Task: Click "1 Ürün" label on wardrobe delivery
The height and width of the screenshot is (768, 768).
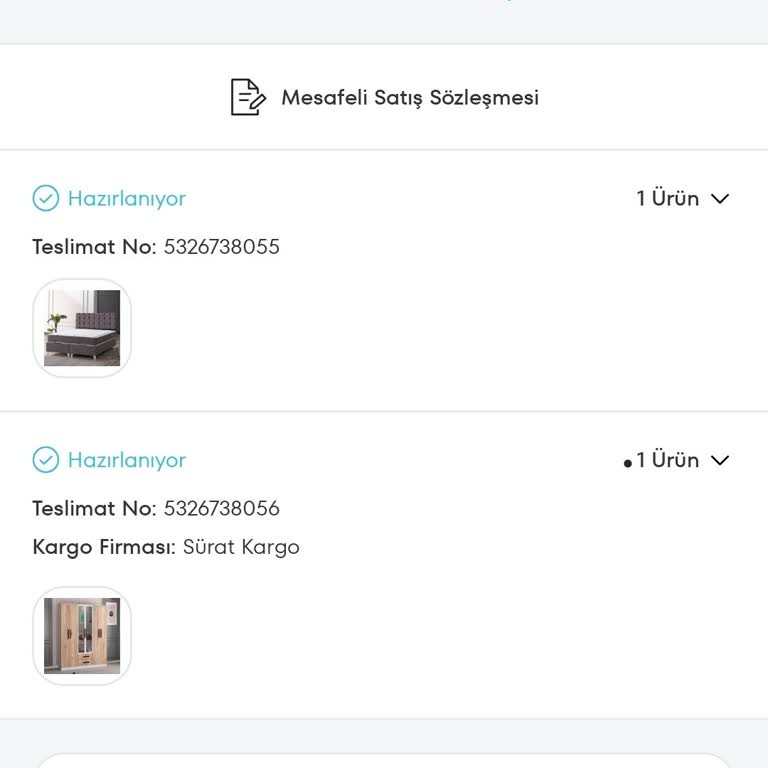Action: [x=667, y=460]
